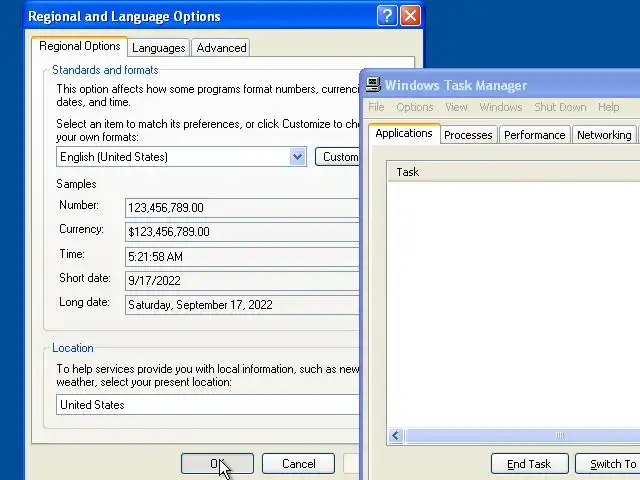Click the Customize button
640x480 pixels.
337,157
